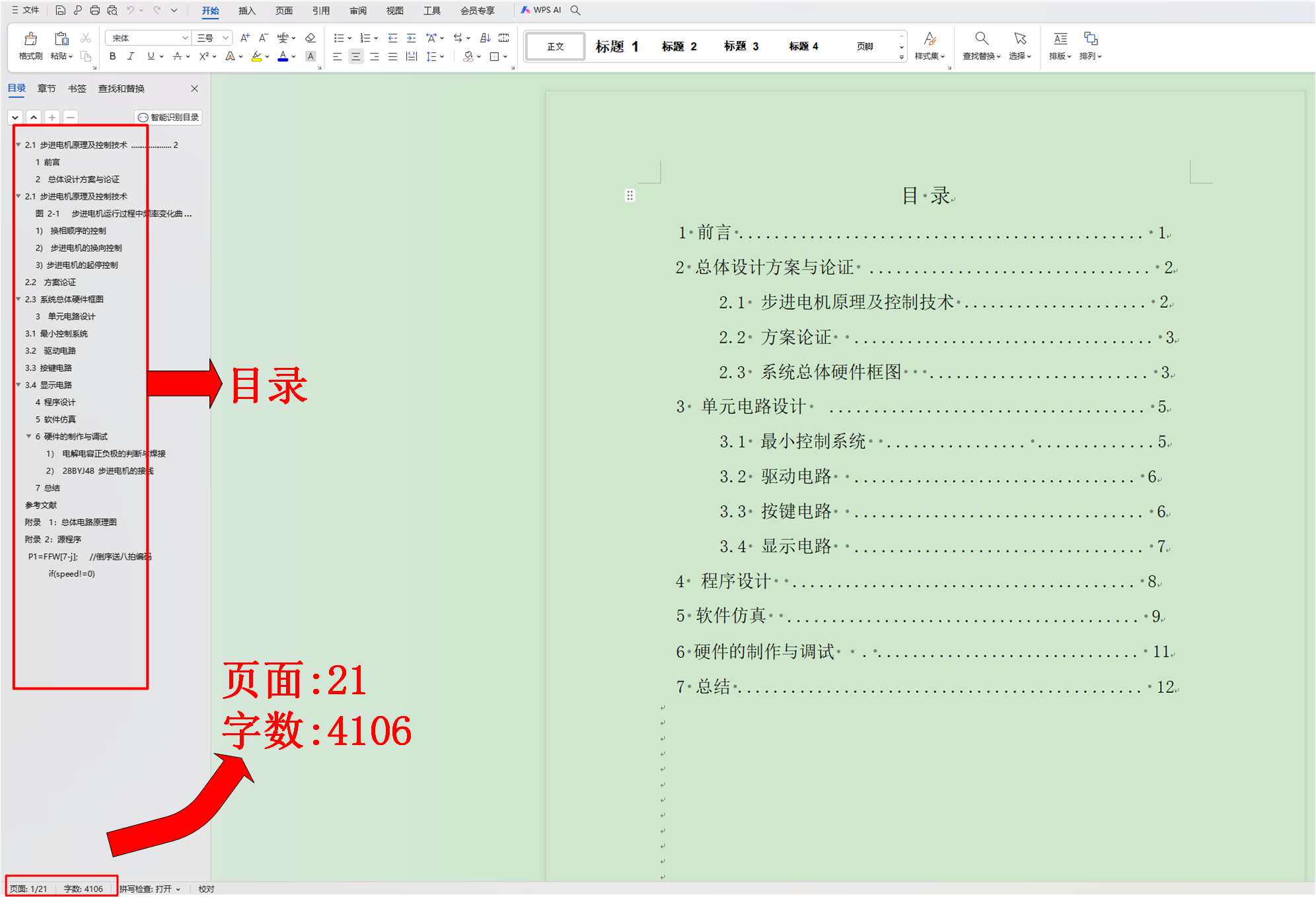Image resolution: width=1316 pixels, height=897 pixels.
Task: Promote heading with plus button in outline pane
Action: [x=52, y=117]
